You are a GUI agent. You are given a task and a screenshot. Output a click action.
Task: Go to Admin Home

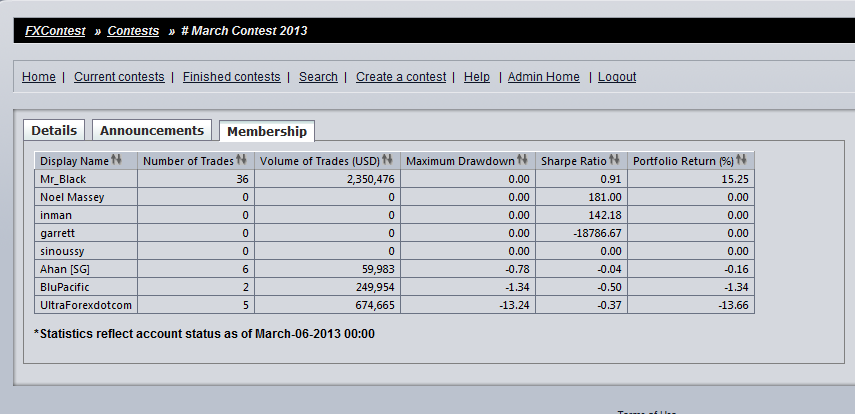[x=544, y=77]
